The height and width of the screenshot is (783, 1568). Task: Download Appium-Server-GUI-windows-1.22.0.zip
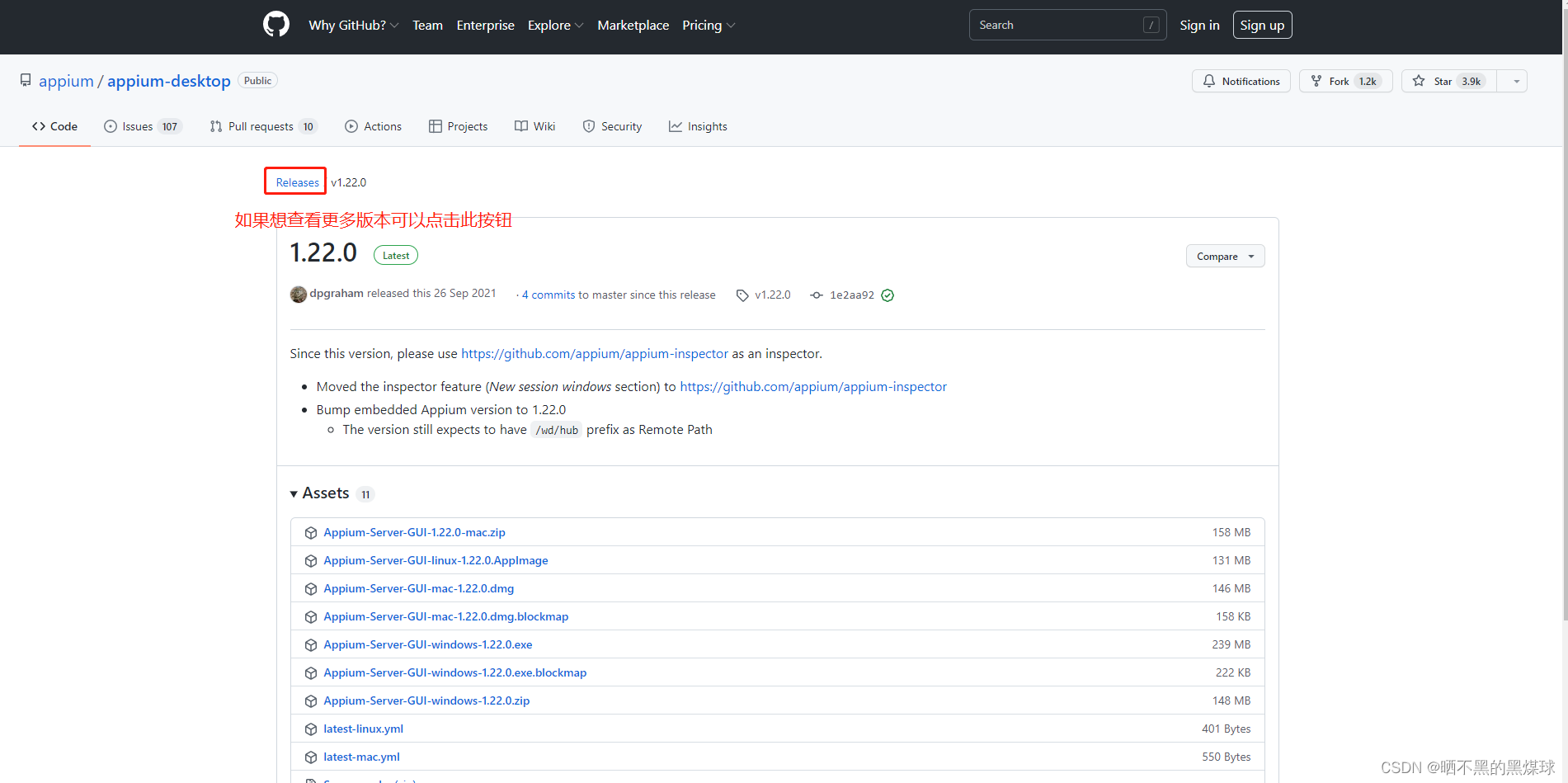coord(426,700)
